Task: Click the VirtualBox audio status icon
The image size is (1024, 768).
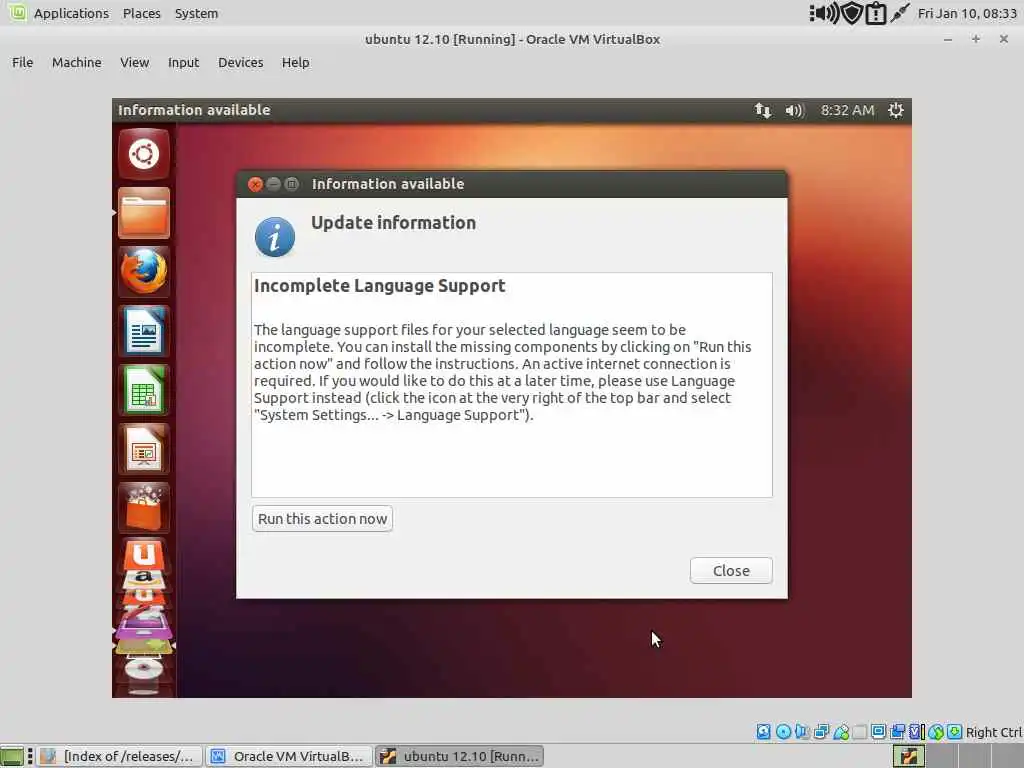Action: coord(802,732)
